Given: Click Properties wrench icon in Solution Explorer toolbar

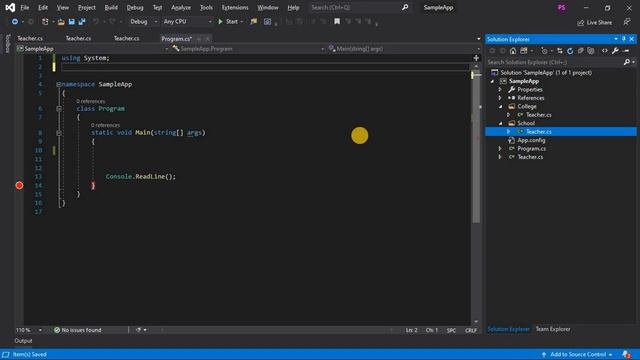Looking at the screenshot, I should click(x=615, y=51).
